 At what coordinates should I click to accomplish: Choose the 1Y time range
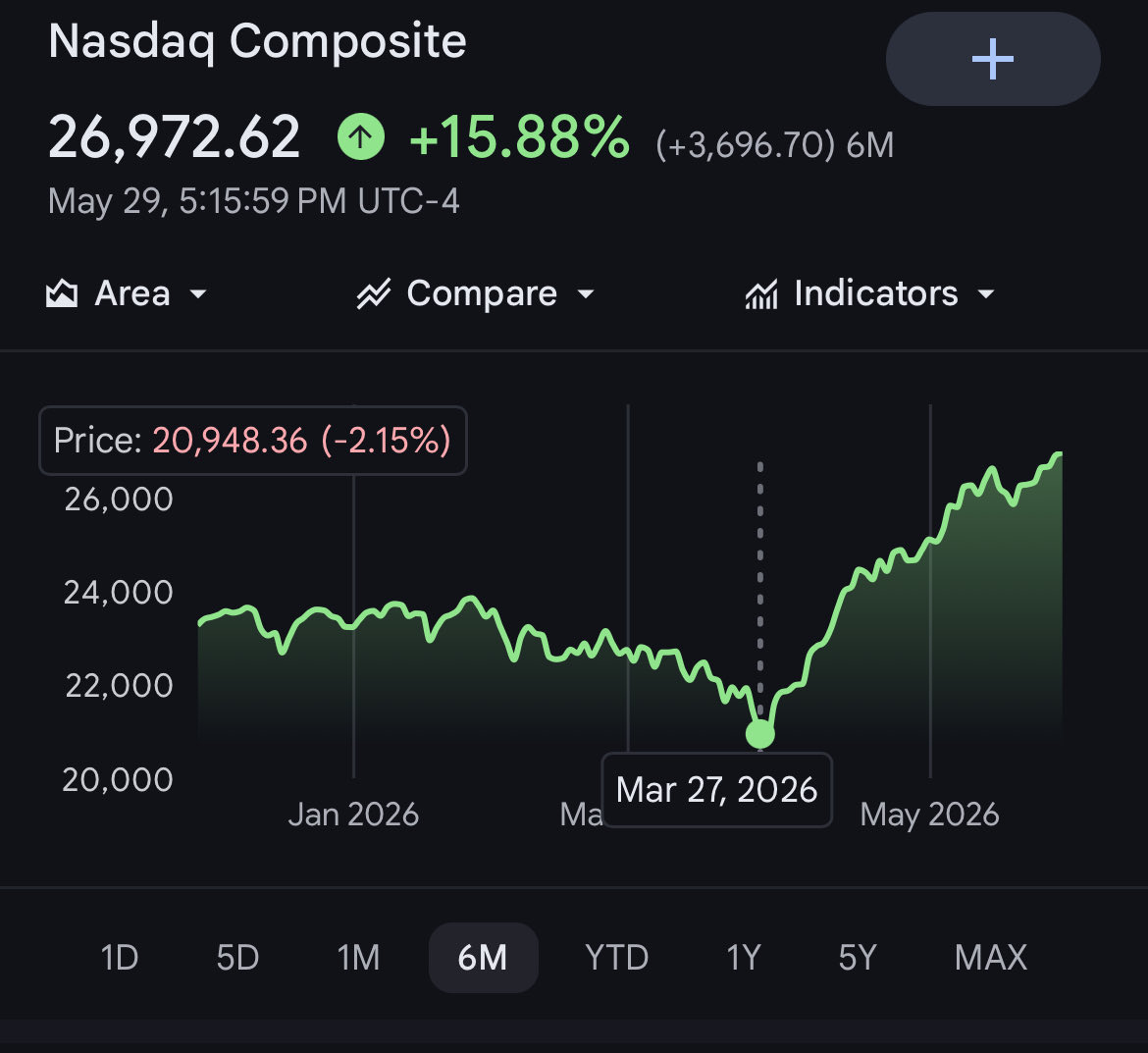pyautogui.click(x=743, y=957)
